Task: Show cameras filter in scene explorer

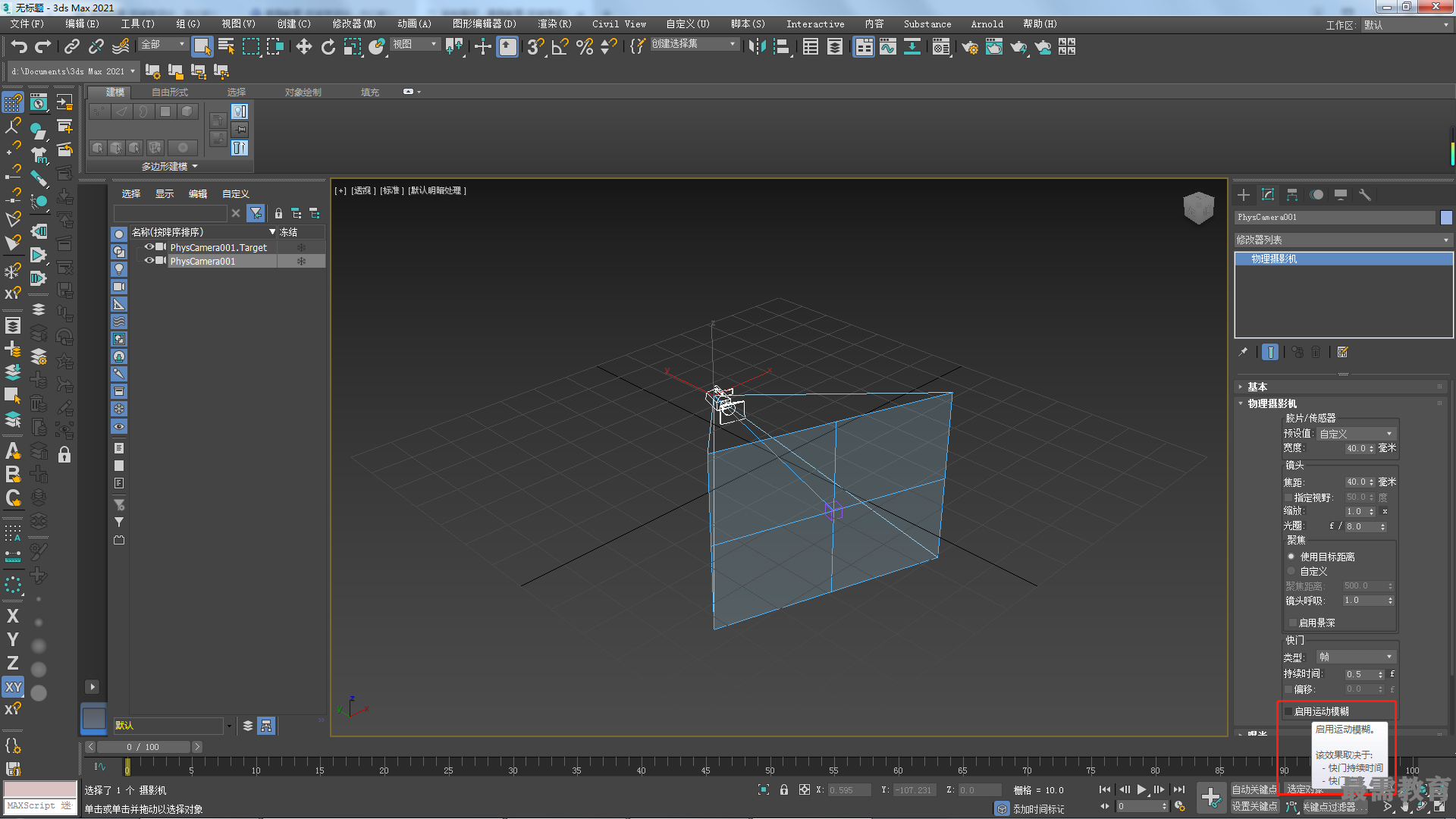Action: (119, 287)
